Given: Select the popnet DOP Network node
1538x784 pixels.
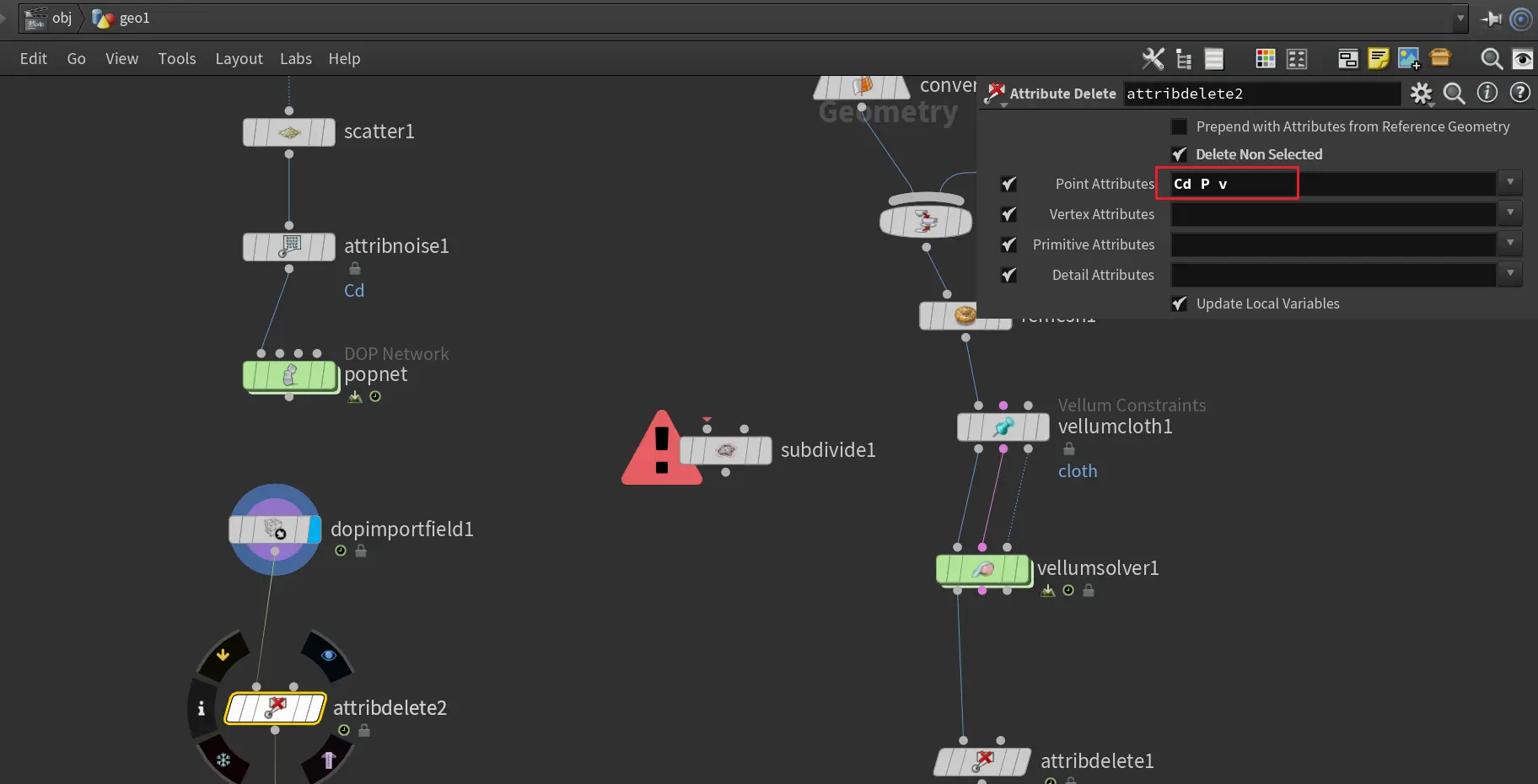Looking at the screenshot, I should 290,375.
